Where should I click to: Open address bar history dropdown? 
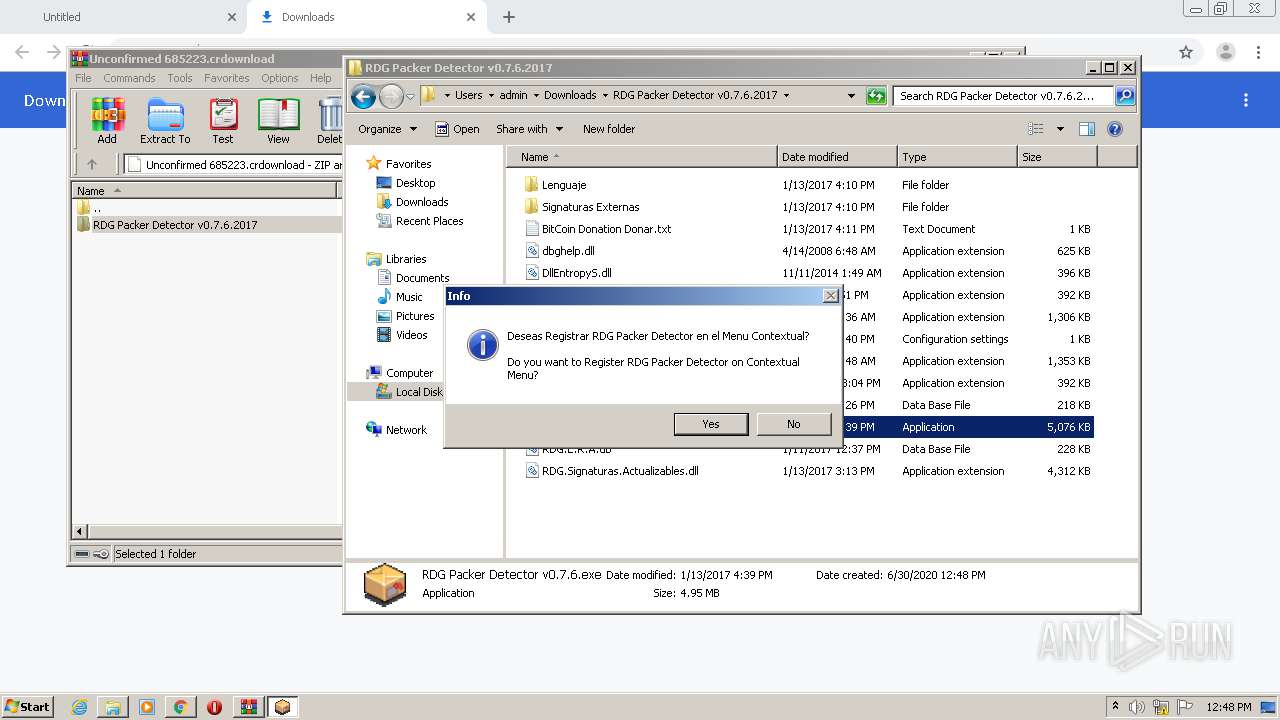[x=851, y=96]
